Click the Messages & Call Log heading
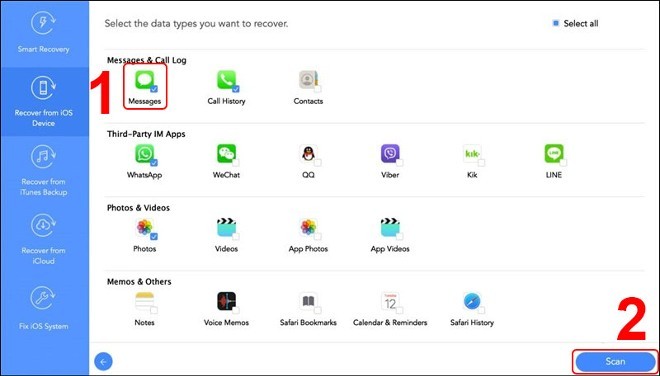Viewport: 660px width, 376px height. (146, 60)
